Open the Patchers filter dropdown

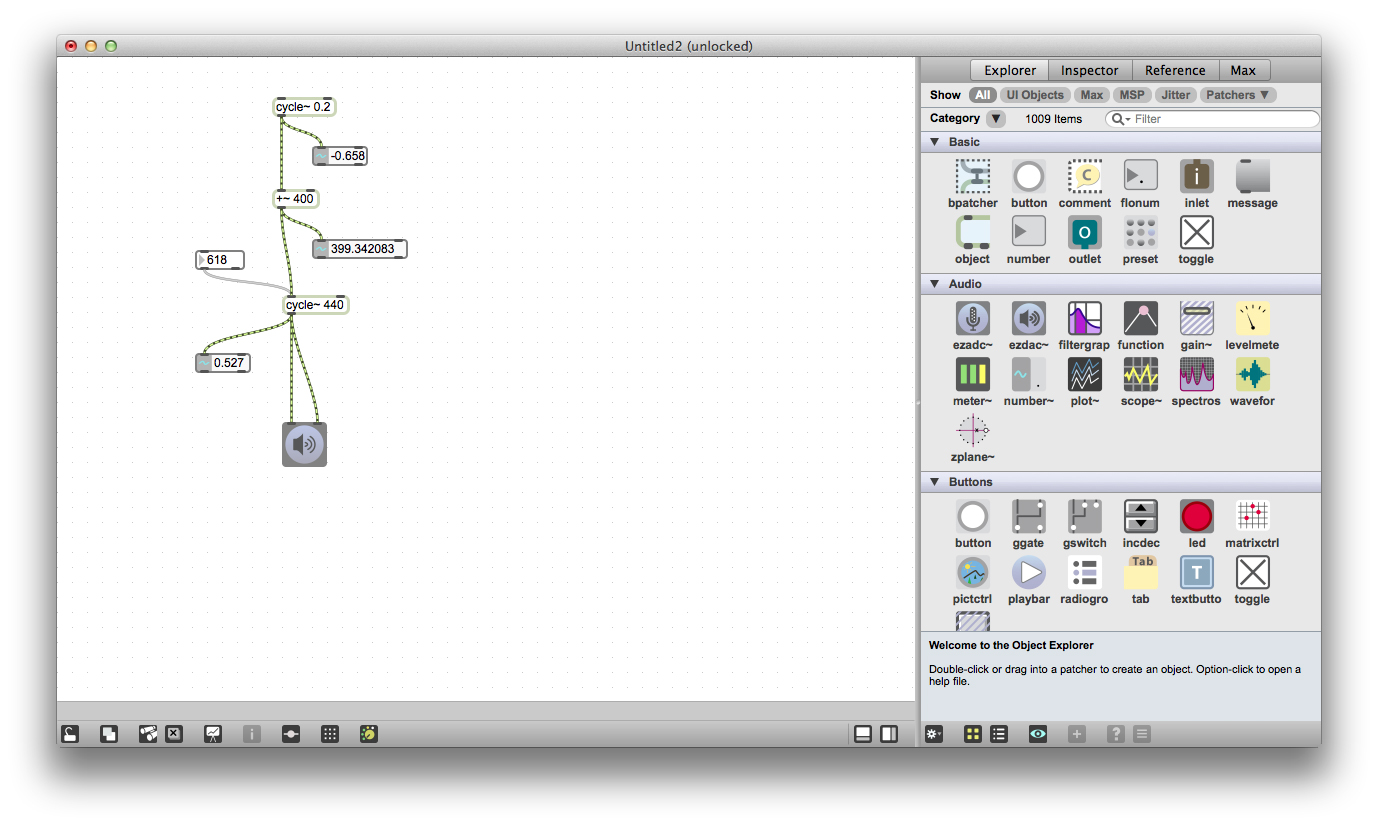click(1238, 95)
